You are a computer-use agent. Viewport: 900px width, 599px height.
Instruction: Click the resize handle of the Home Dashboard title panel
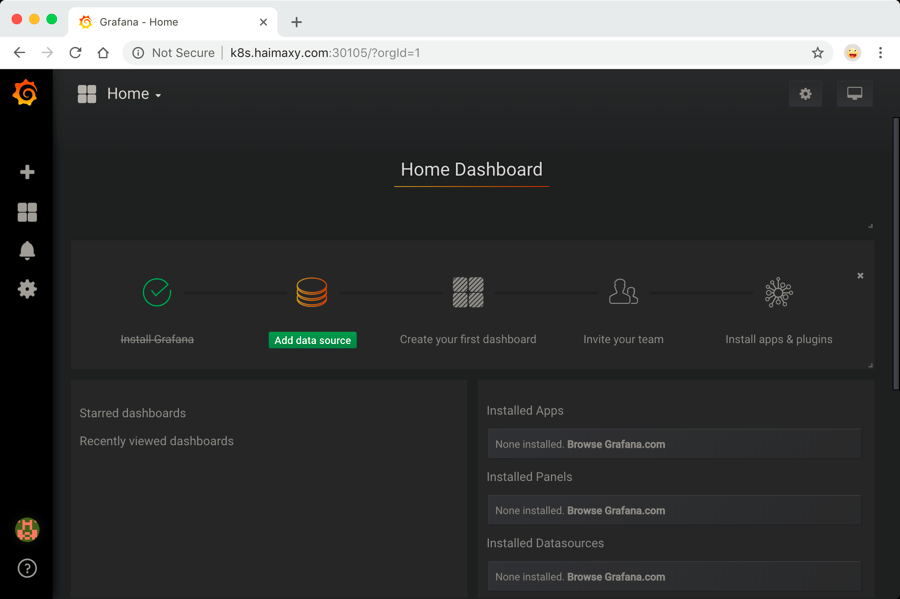click(870, 225)
